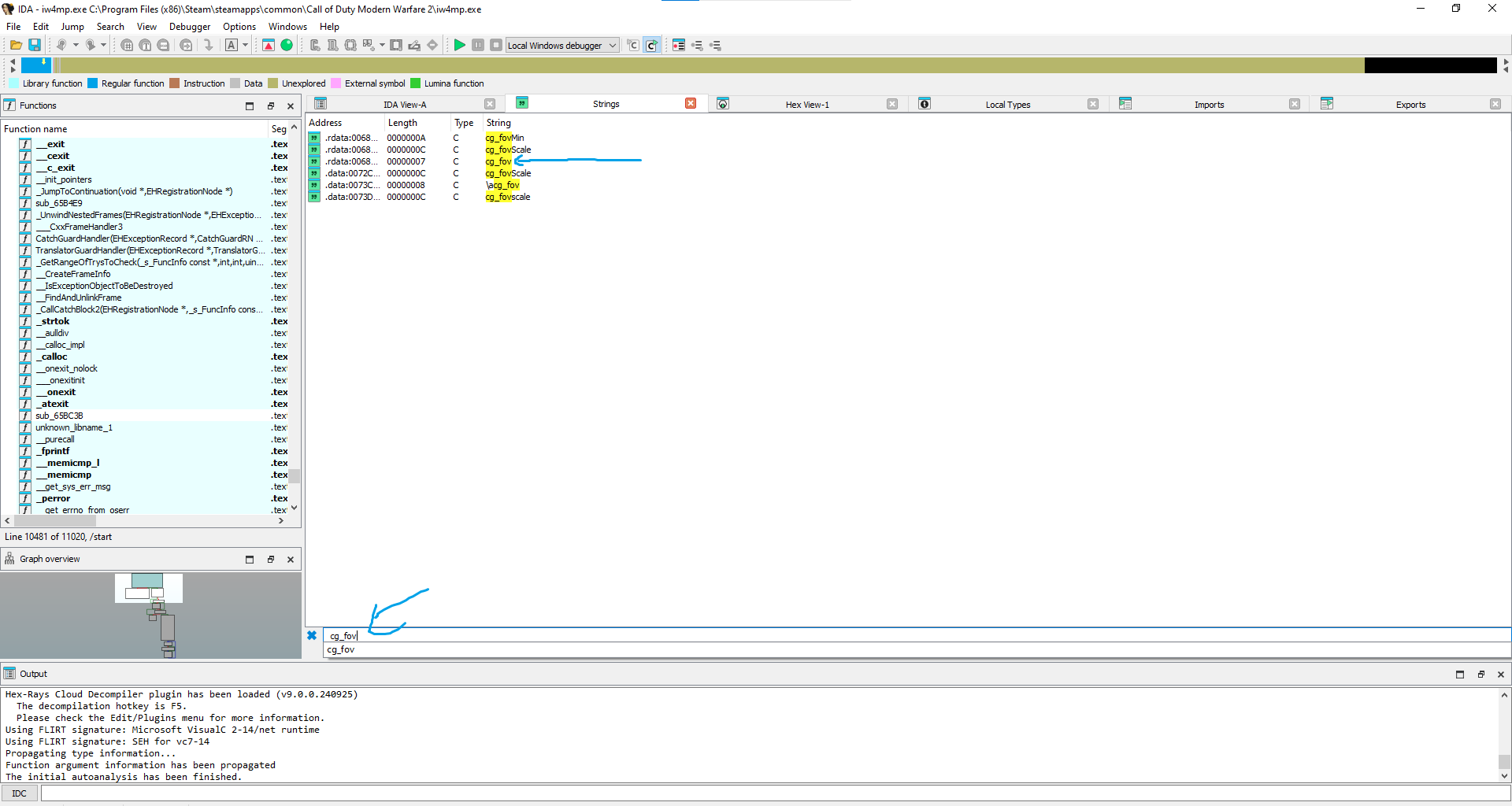Close the IDA View-A tab
This screenshot has height=806, width=1512.
490,104
